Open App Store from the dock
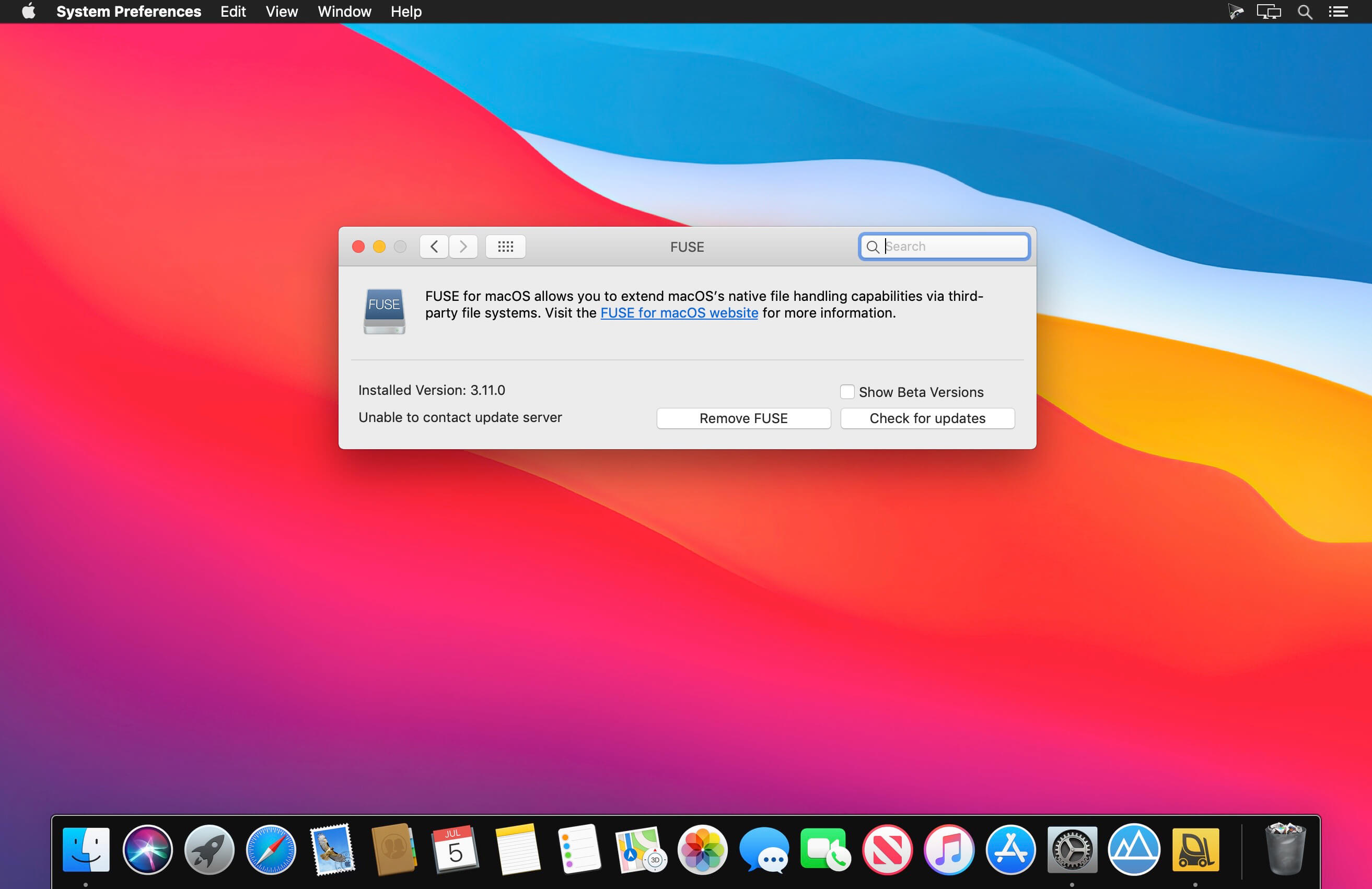 (x=1010, y=850)
